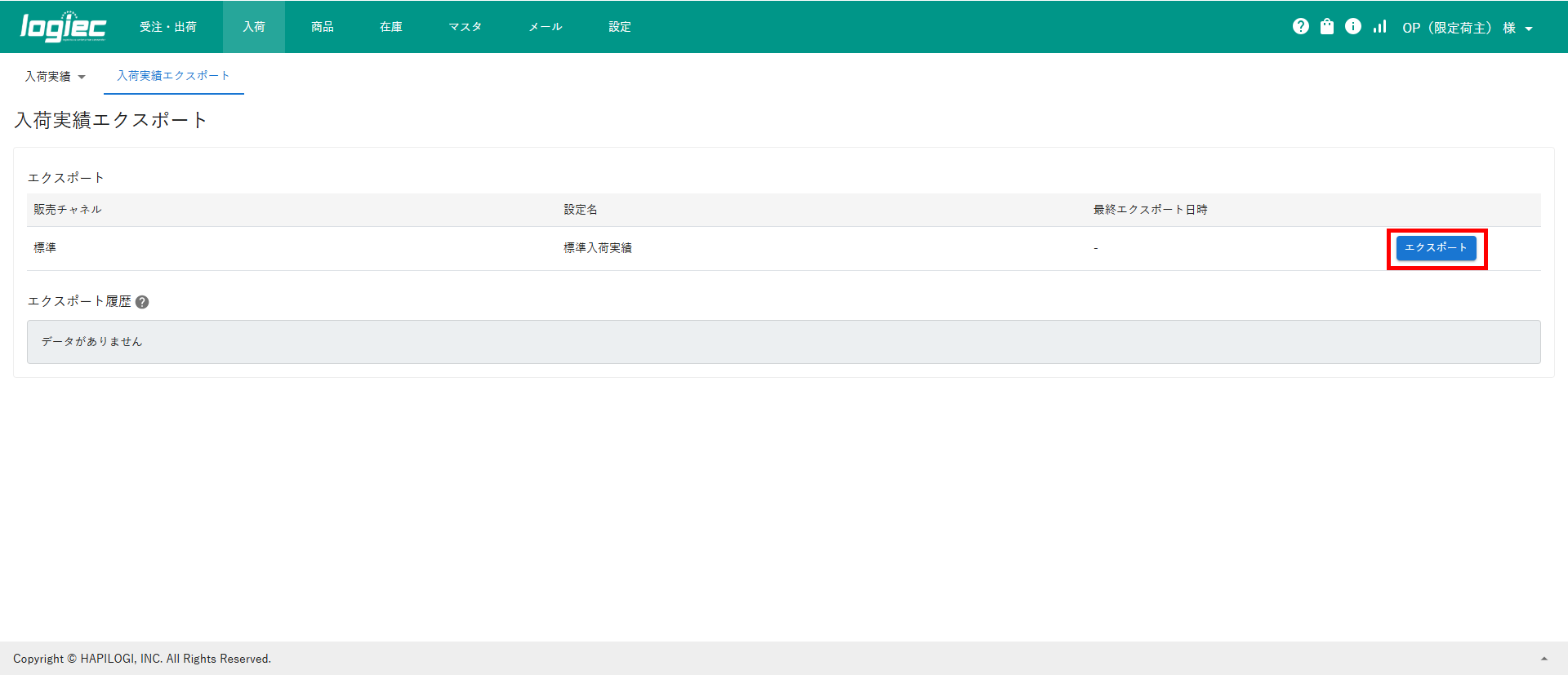Open the 設定 menu
This screenshot has height=675, width=1568.
click(x=620, y=27)
